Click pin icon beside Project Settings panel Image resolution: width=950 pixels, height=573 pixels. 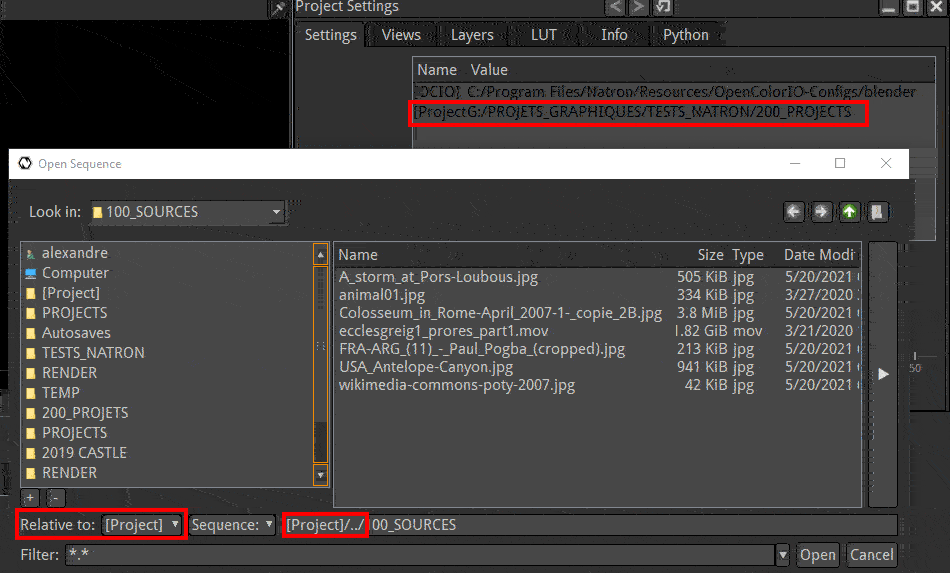coord(278,8)
